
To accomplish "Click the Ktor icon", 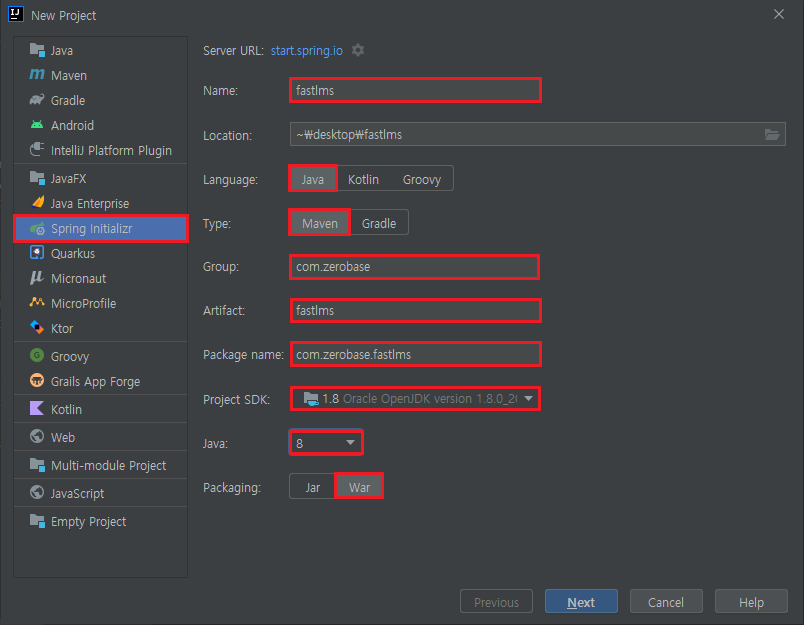I will click(x=37, y=327).
